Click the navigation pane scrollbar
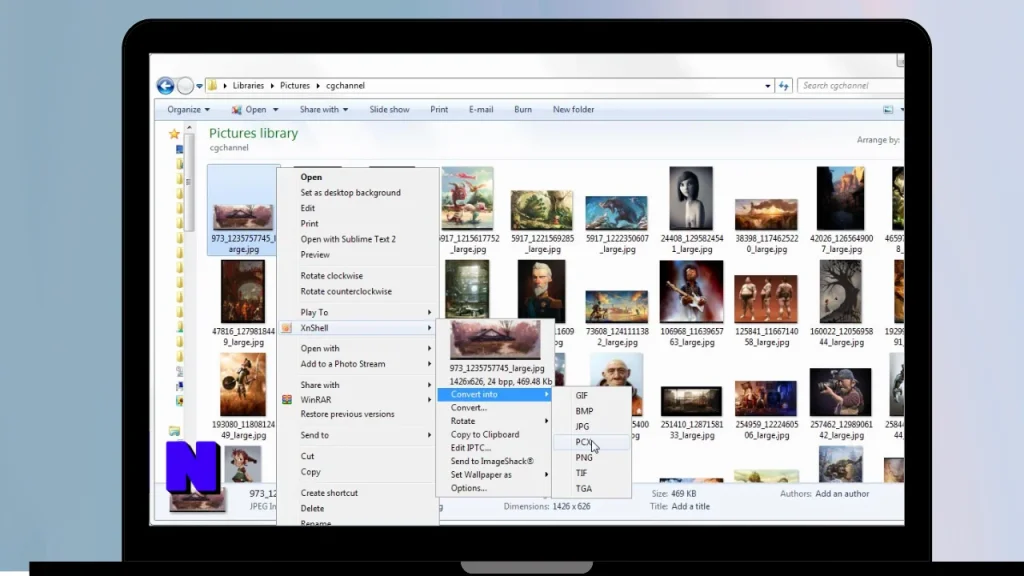The width and height of the screenshot is (1024, 576). coord(189,183)
